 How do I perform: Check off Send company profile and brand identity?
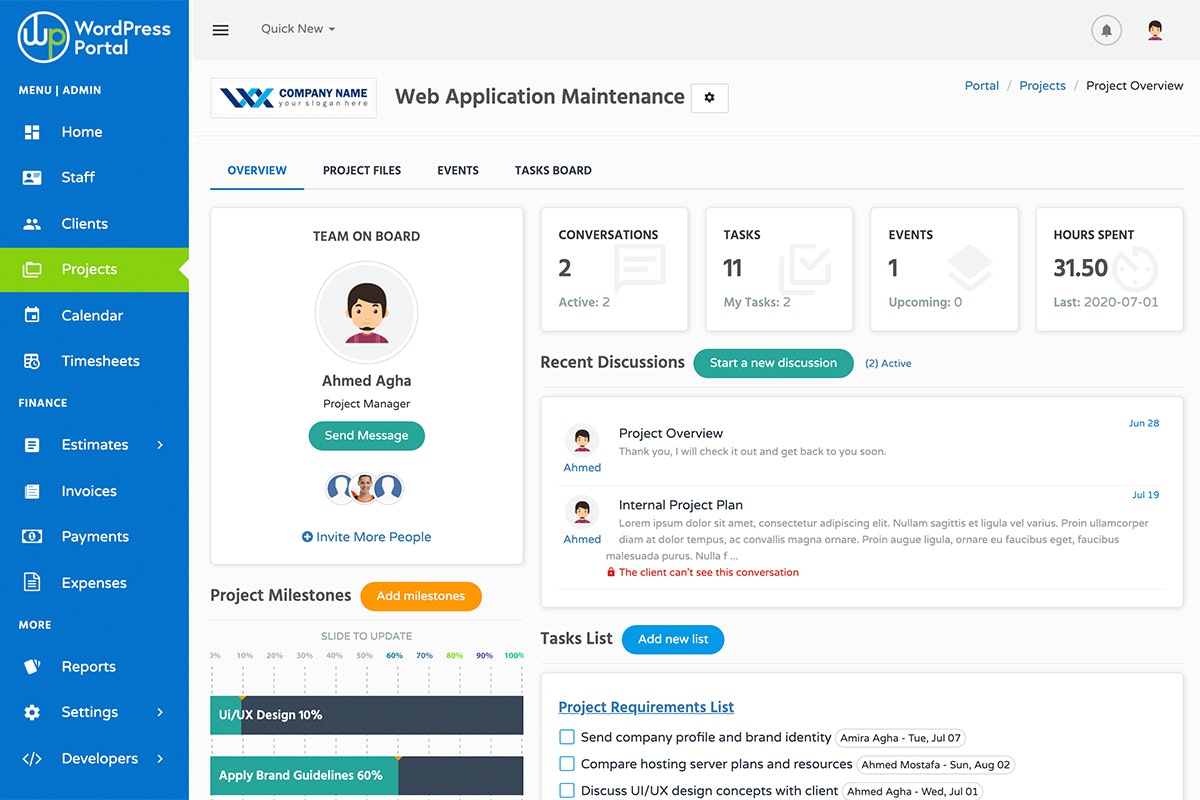567,736
